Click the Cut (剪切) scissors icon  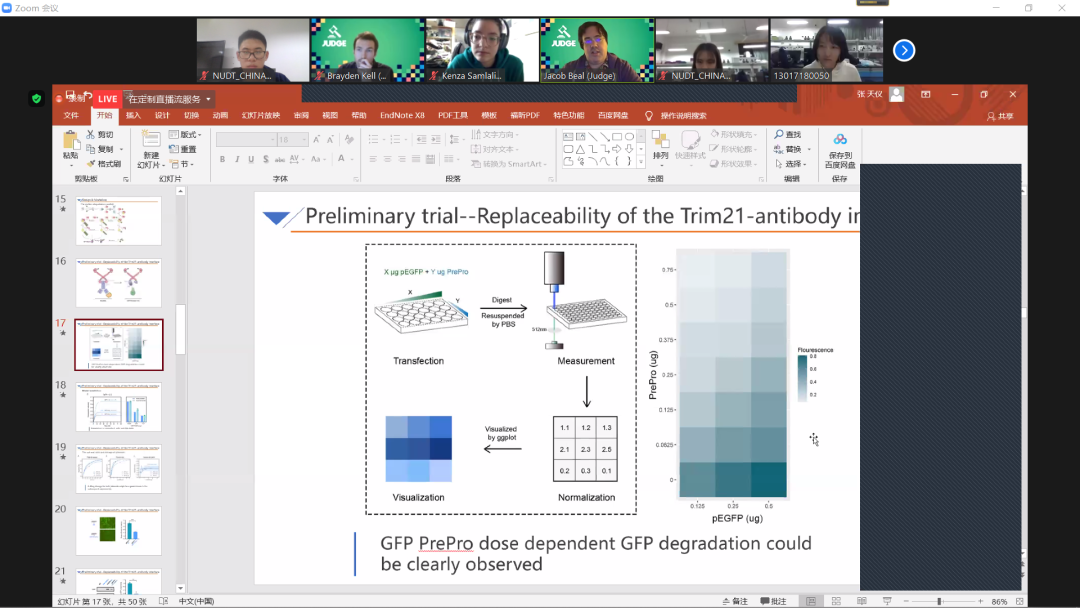point(90,134)
